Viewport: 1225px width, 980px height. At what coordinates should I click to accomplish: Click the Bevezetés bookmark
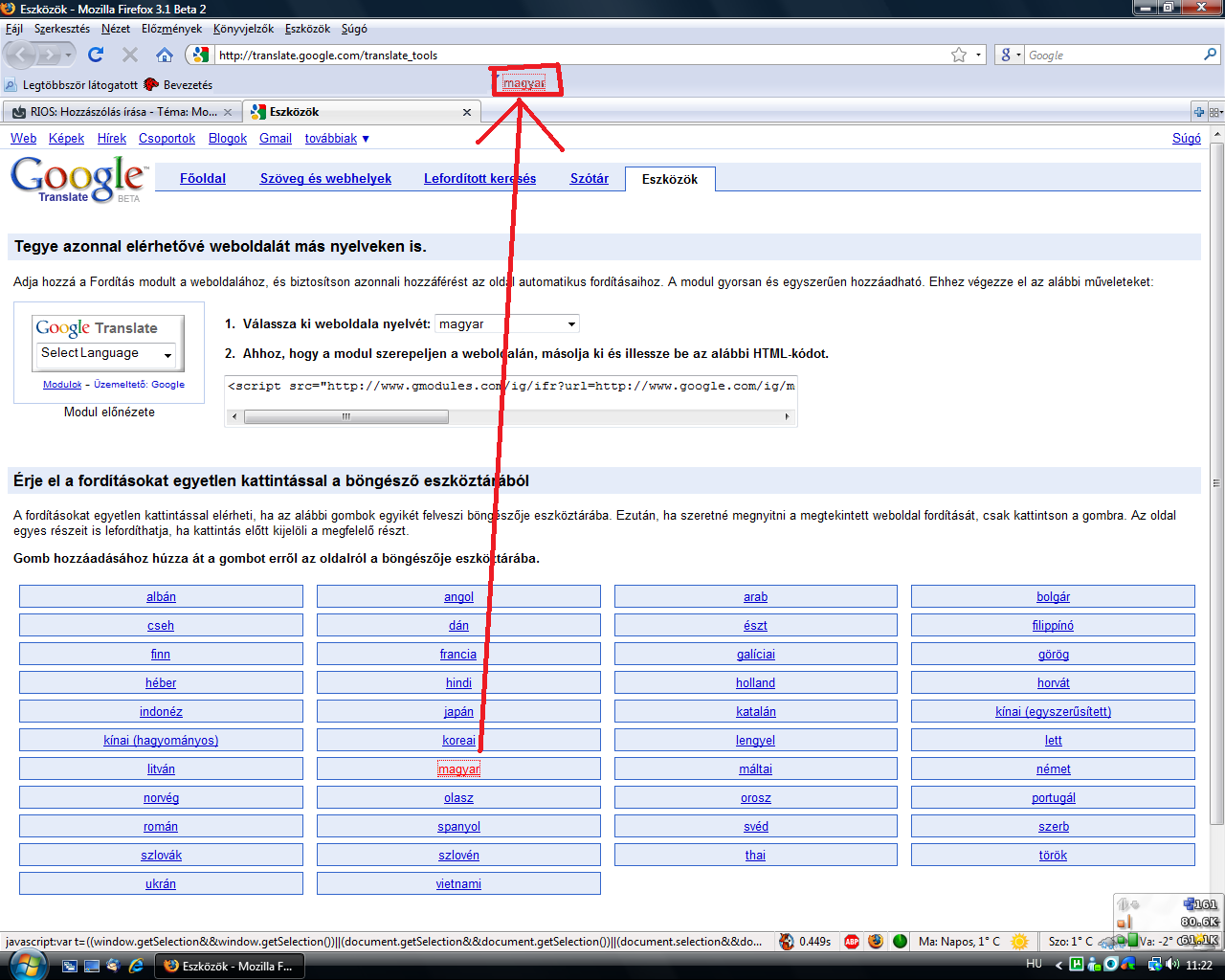pyautogui.click(x=178, y=85)
